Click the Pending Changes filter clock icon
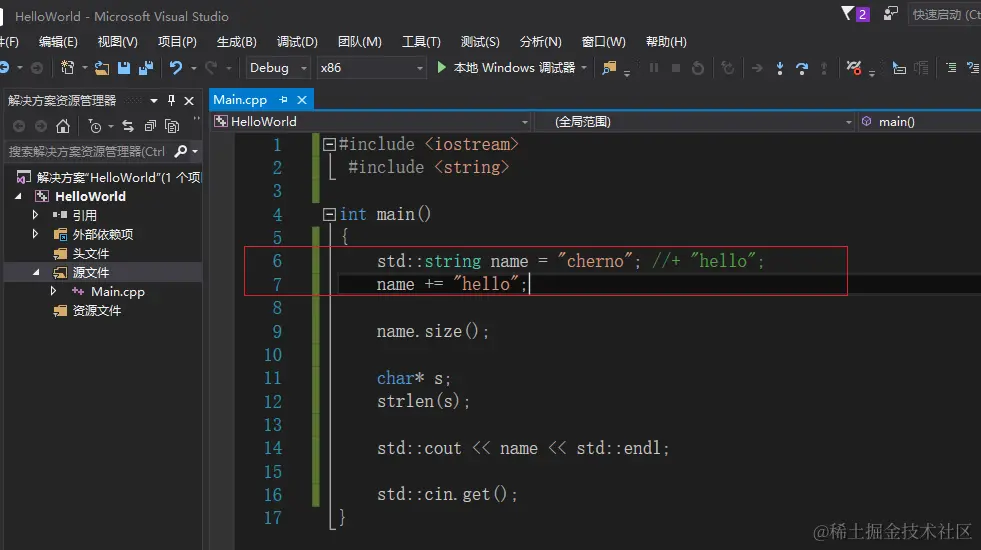This screenshot has width=981, height=550. pos(95,126)
